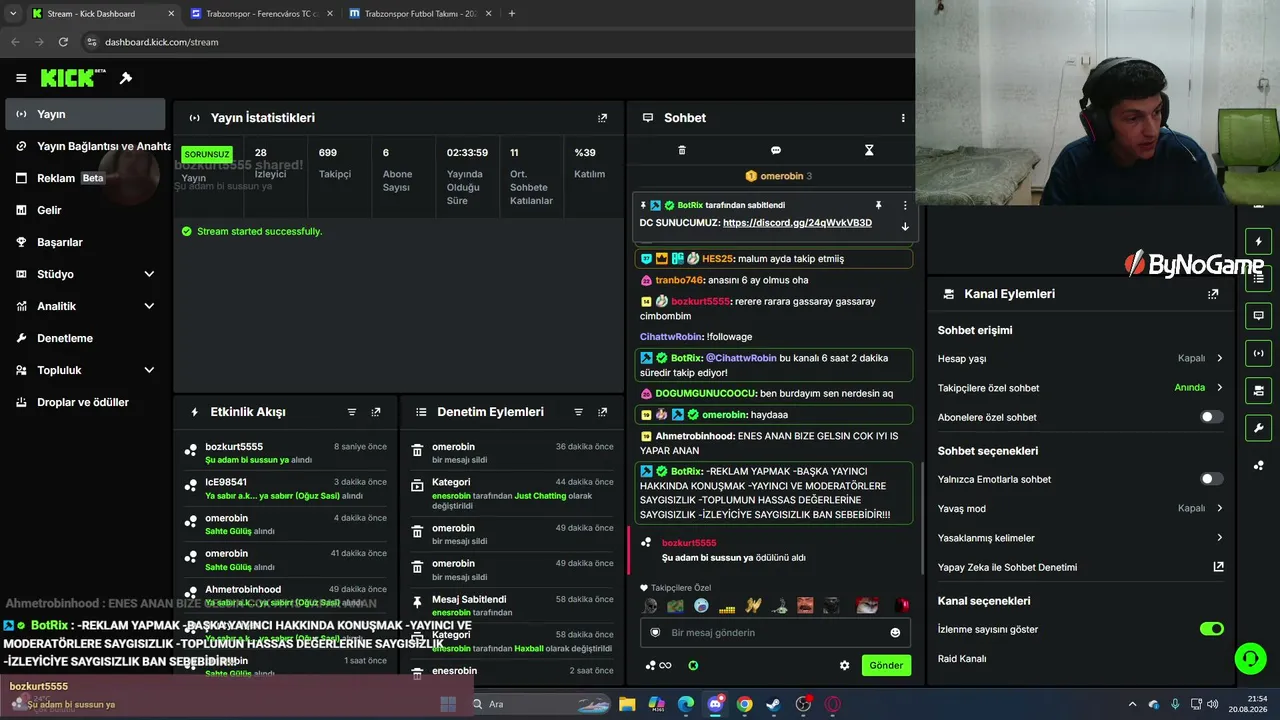Pop out the Etkinlik Akışı panel

point(376,412)
